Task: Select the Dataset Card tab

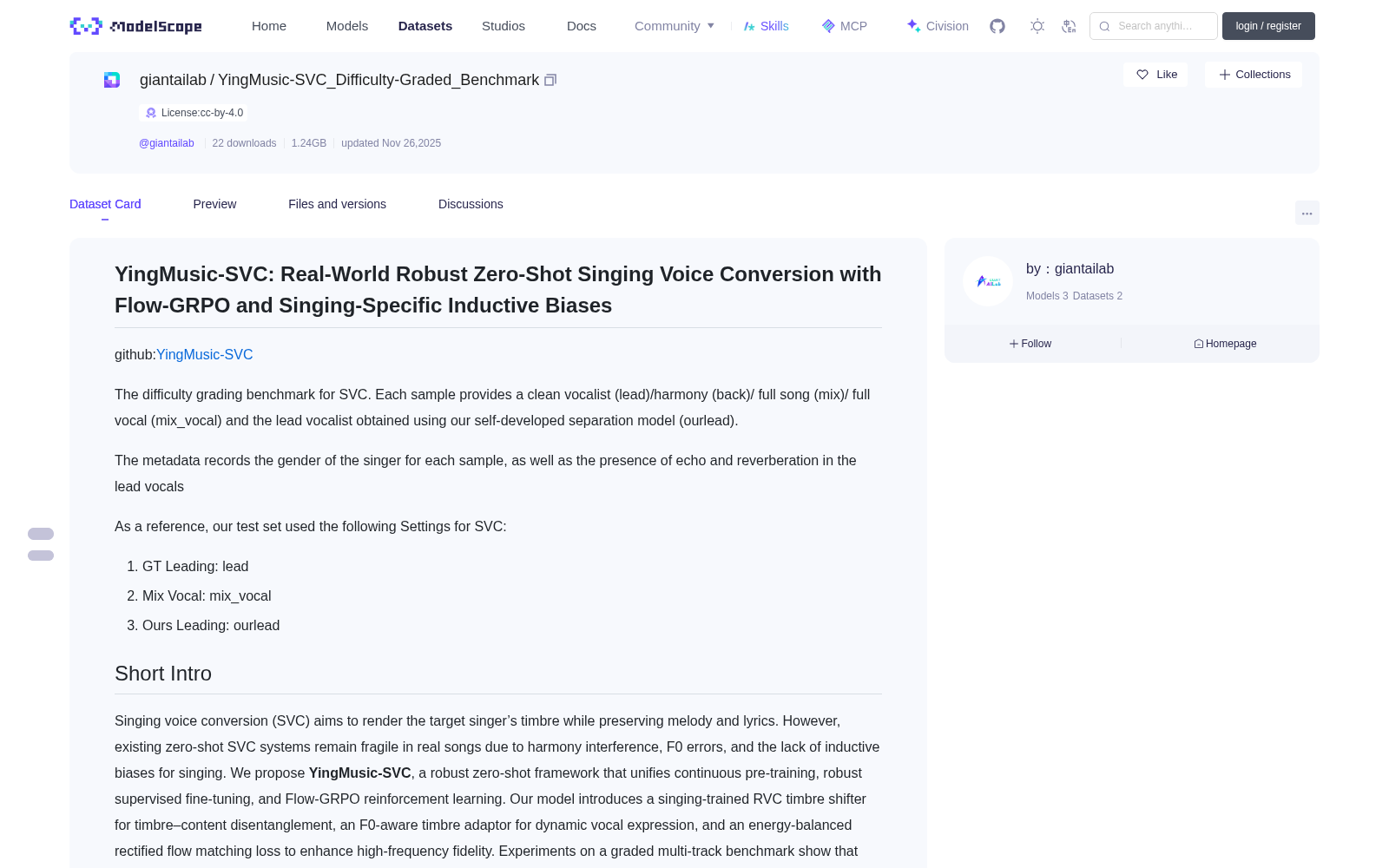Action: tap(105, 204)
